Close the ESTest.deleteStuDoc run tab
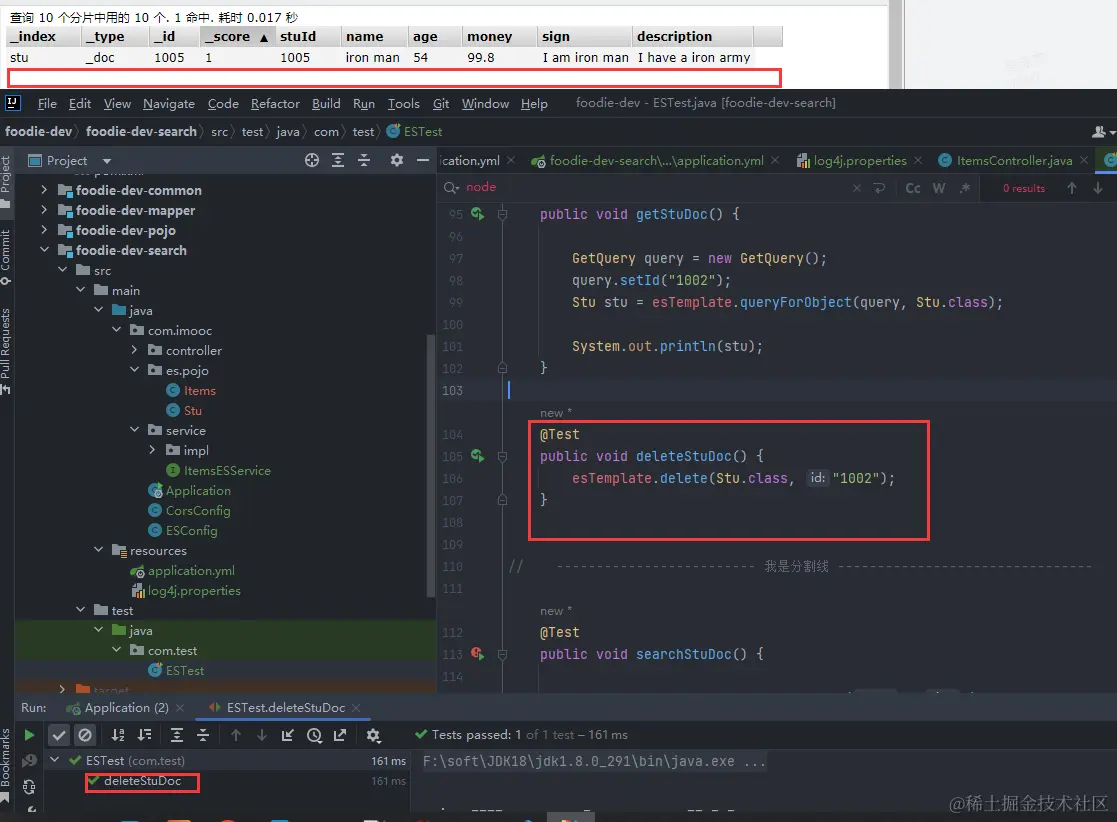This screenshot has width=1117, height=822. point(356,708)
